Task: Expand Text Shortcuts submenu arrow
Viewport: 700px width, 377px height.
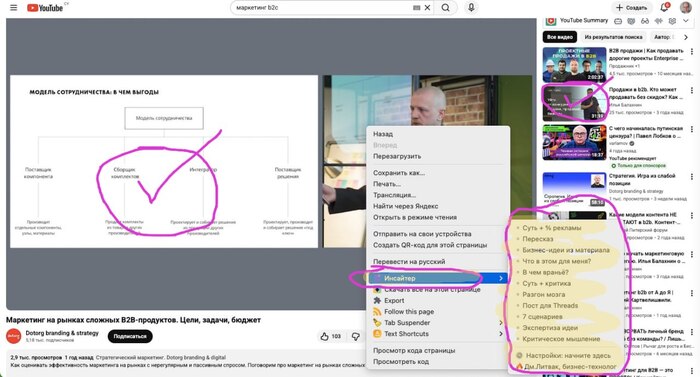Action: 501,334
